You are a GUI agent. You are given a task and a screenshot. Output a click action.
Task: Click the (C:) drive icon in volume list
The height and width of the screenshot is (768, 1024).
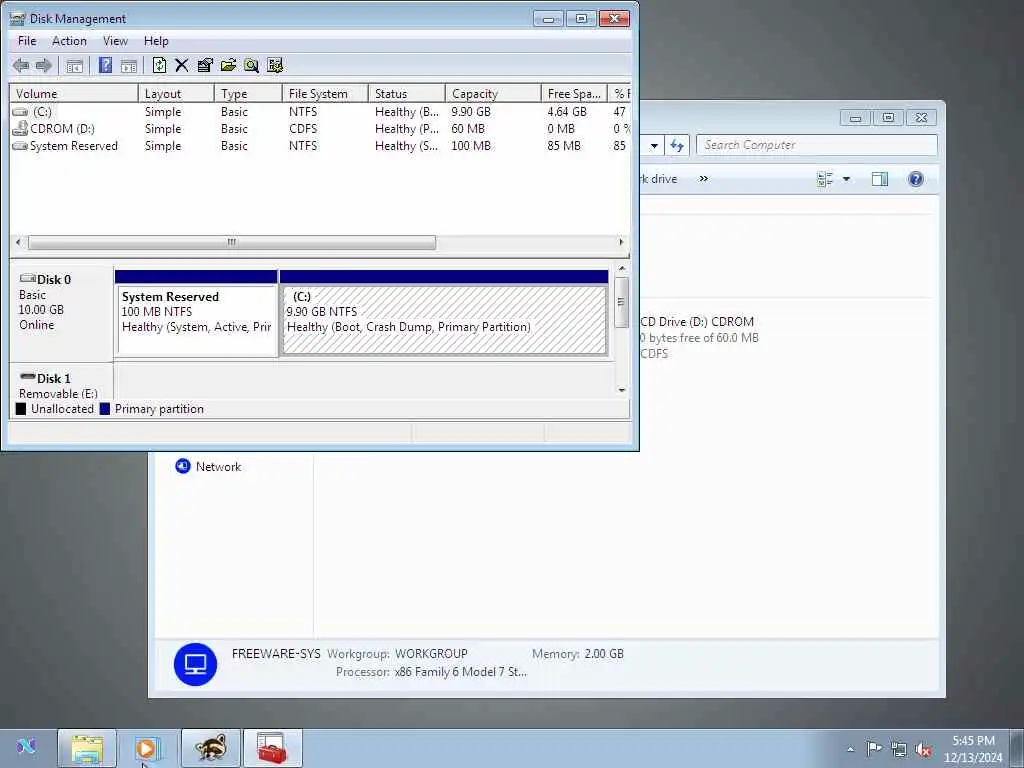[x=20, y=112]
